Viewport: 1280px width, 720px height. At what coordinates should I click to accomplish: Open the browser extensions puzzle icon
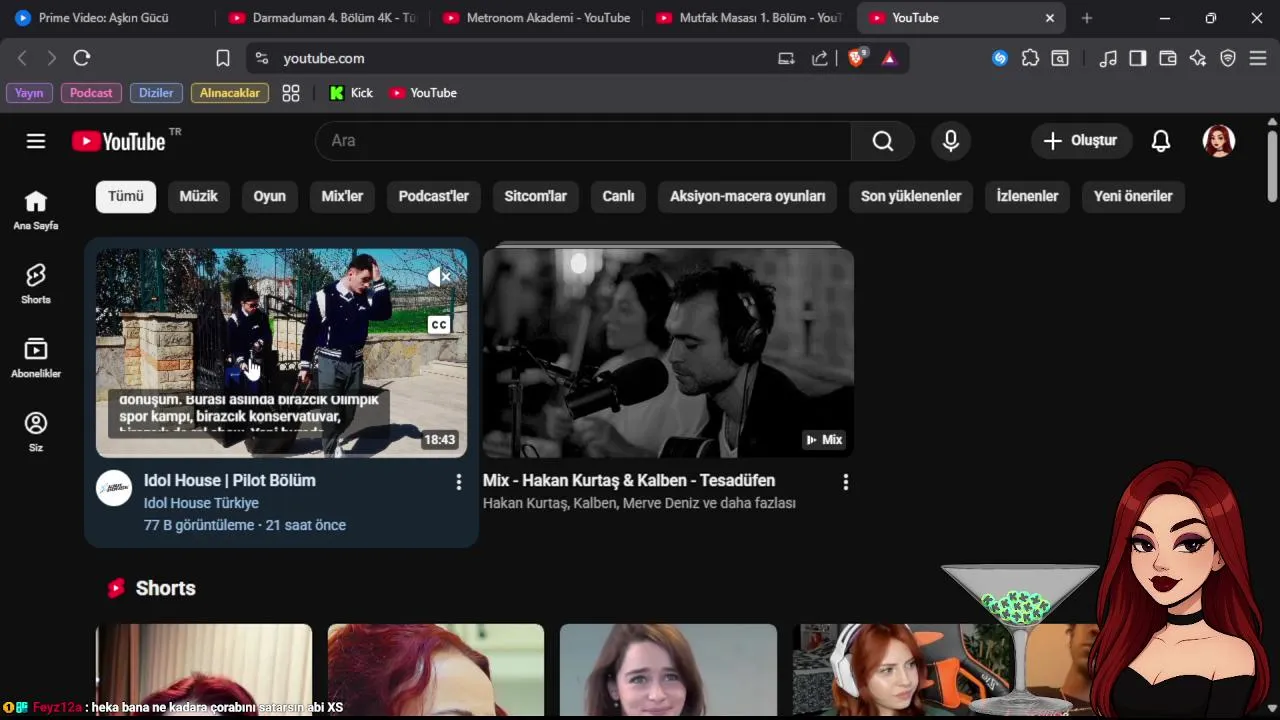1030,58
